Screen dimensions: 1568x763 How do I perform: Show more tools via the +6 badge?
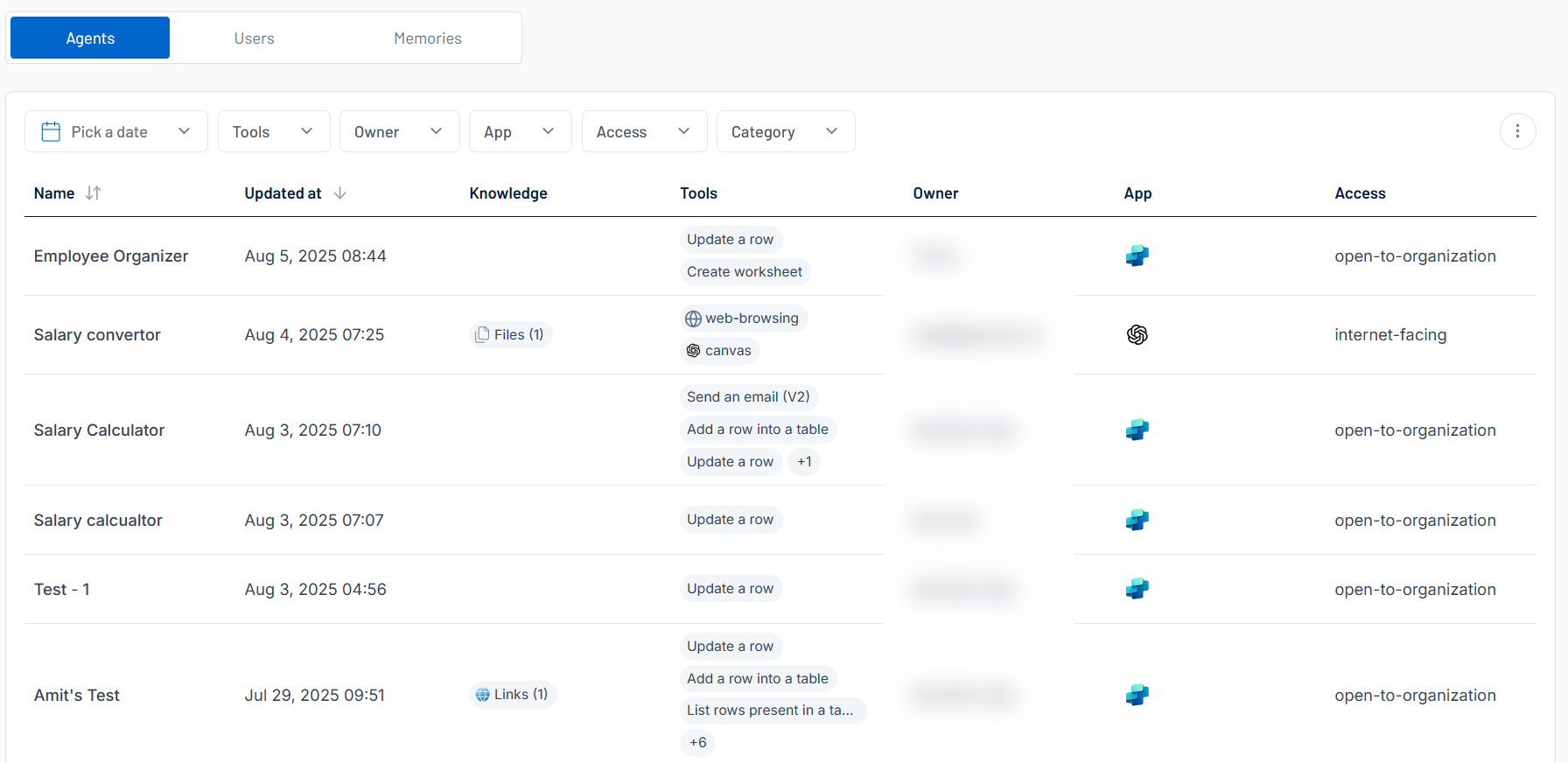click(697, 743)
